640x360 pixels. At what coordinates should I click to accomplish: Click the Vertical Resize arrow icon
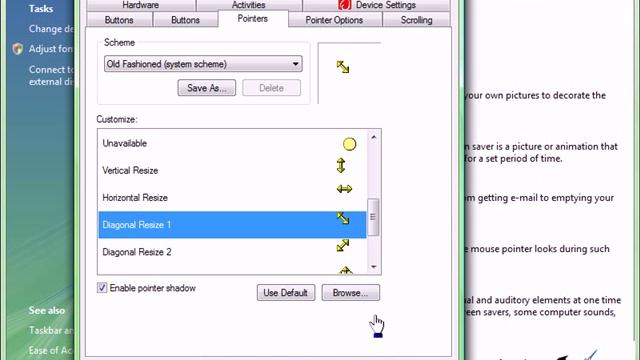tap(341, 165)
